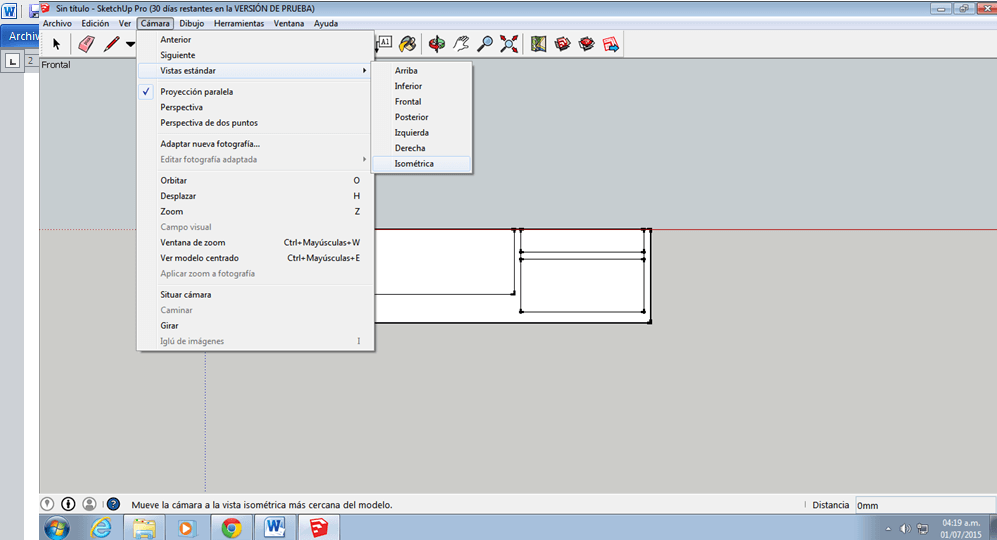Close the open Cámara menu
This screenshot has width=997, height=540.
coord(155,24)
